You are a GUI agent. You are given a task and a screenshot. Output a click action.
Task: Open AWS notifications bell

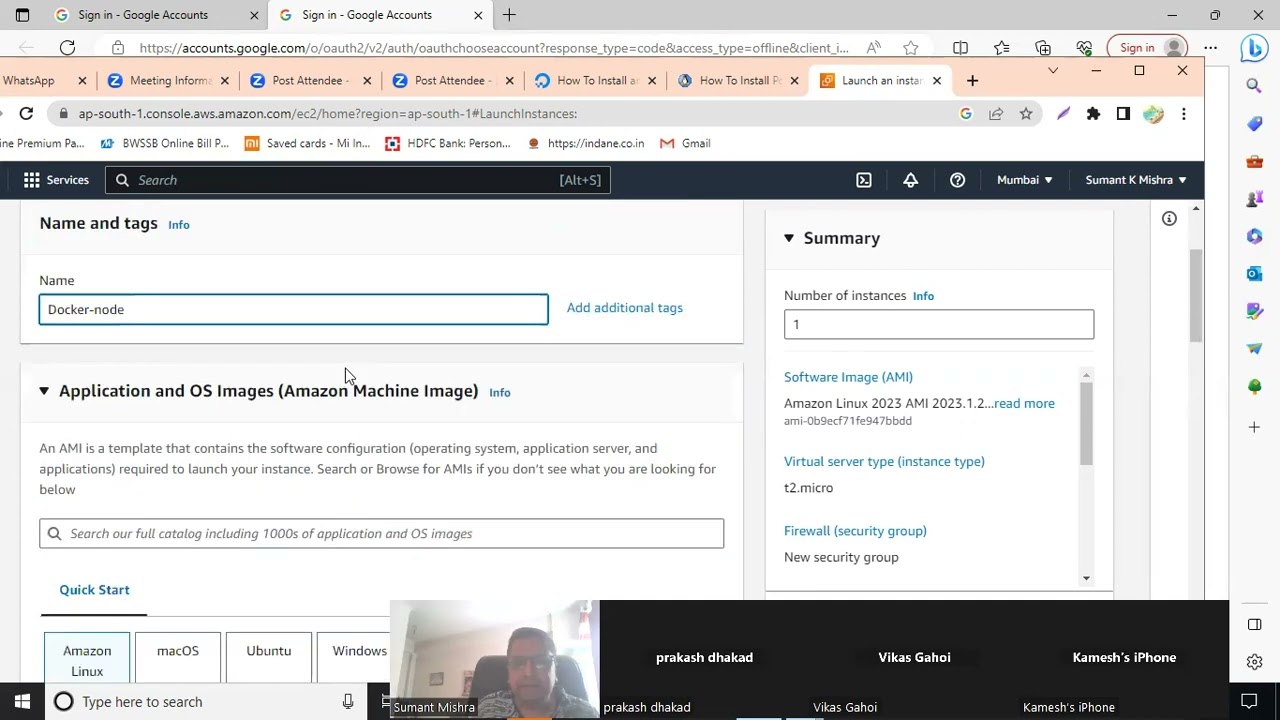pyautogui.click(x=911, y=180)
